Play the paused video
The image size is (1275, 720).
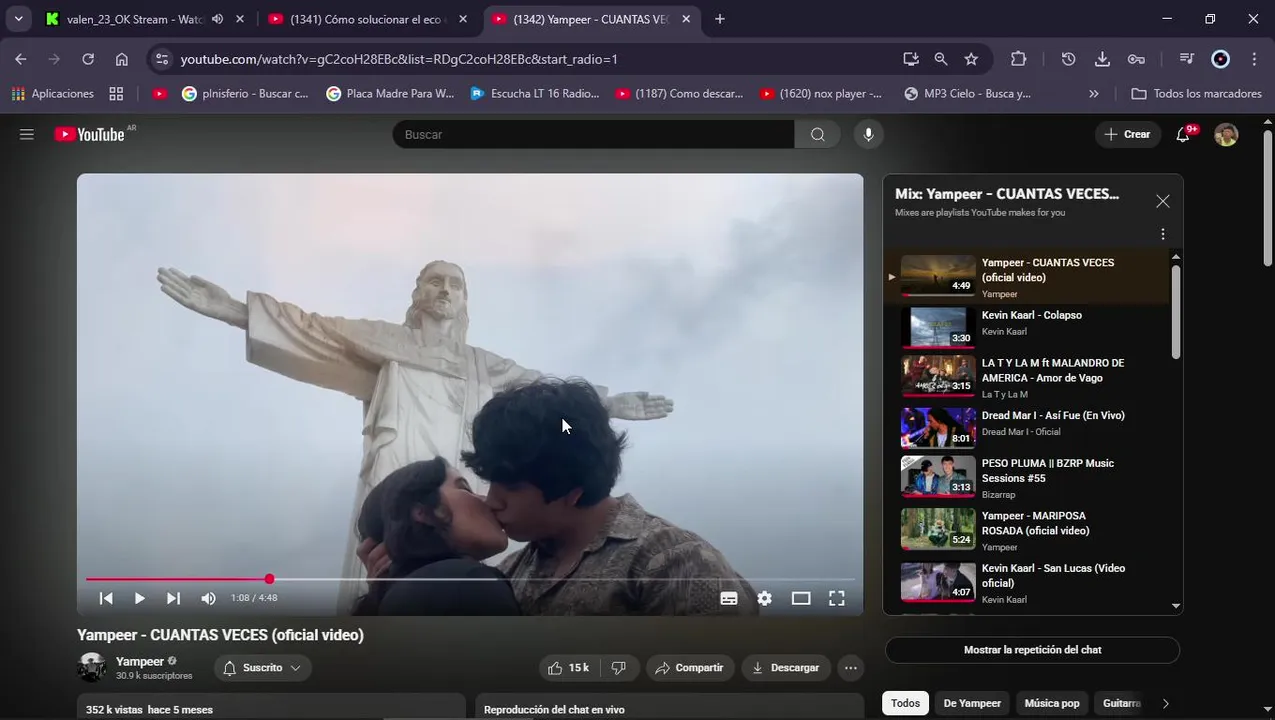pyautogui.click(x=139, y=598)
